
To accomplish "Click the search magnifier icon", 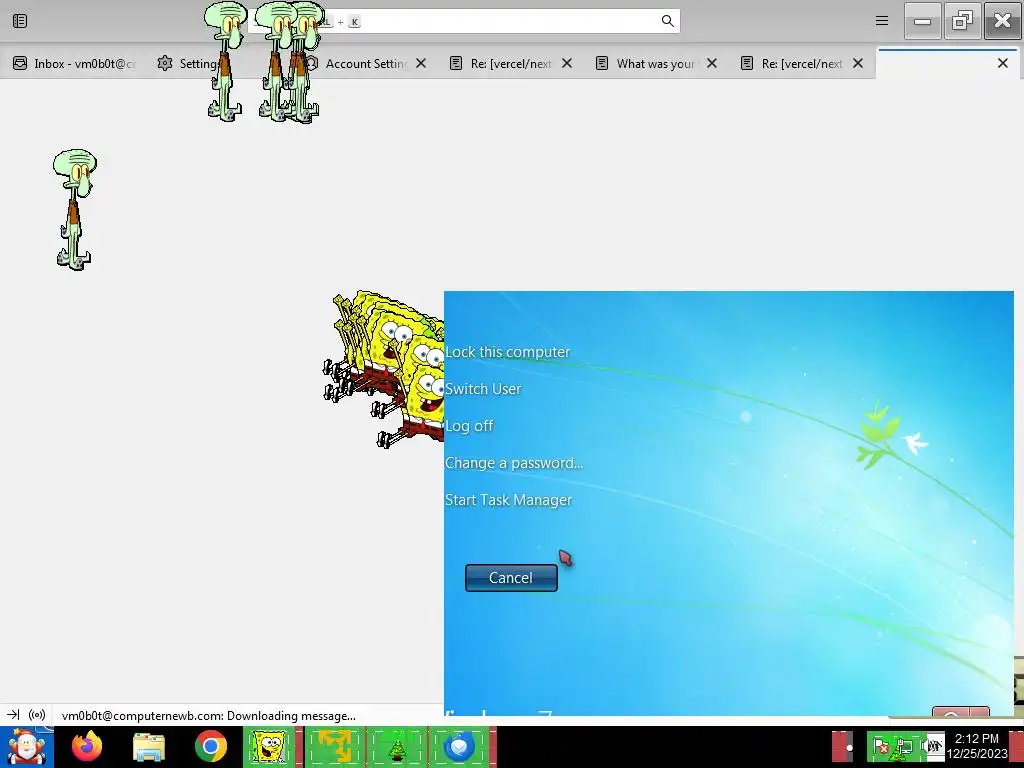I will (x=667, y=21).
